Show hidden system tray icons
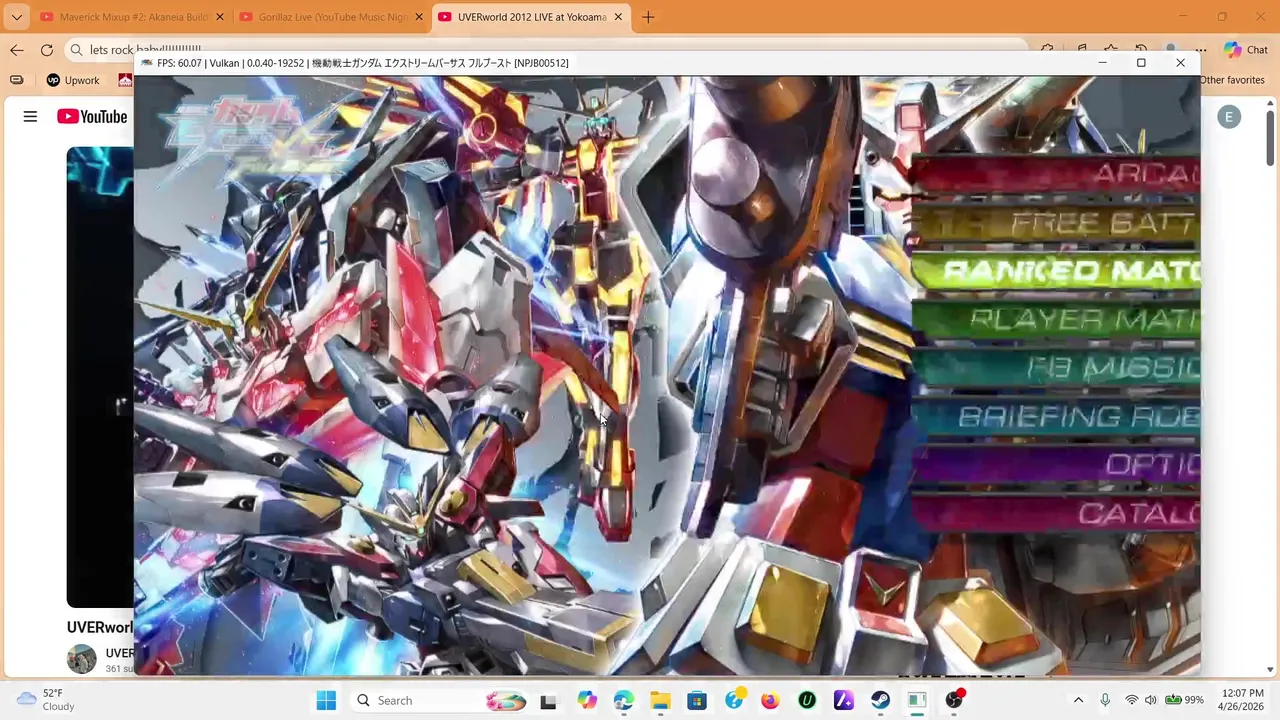 point(1078,700)
